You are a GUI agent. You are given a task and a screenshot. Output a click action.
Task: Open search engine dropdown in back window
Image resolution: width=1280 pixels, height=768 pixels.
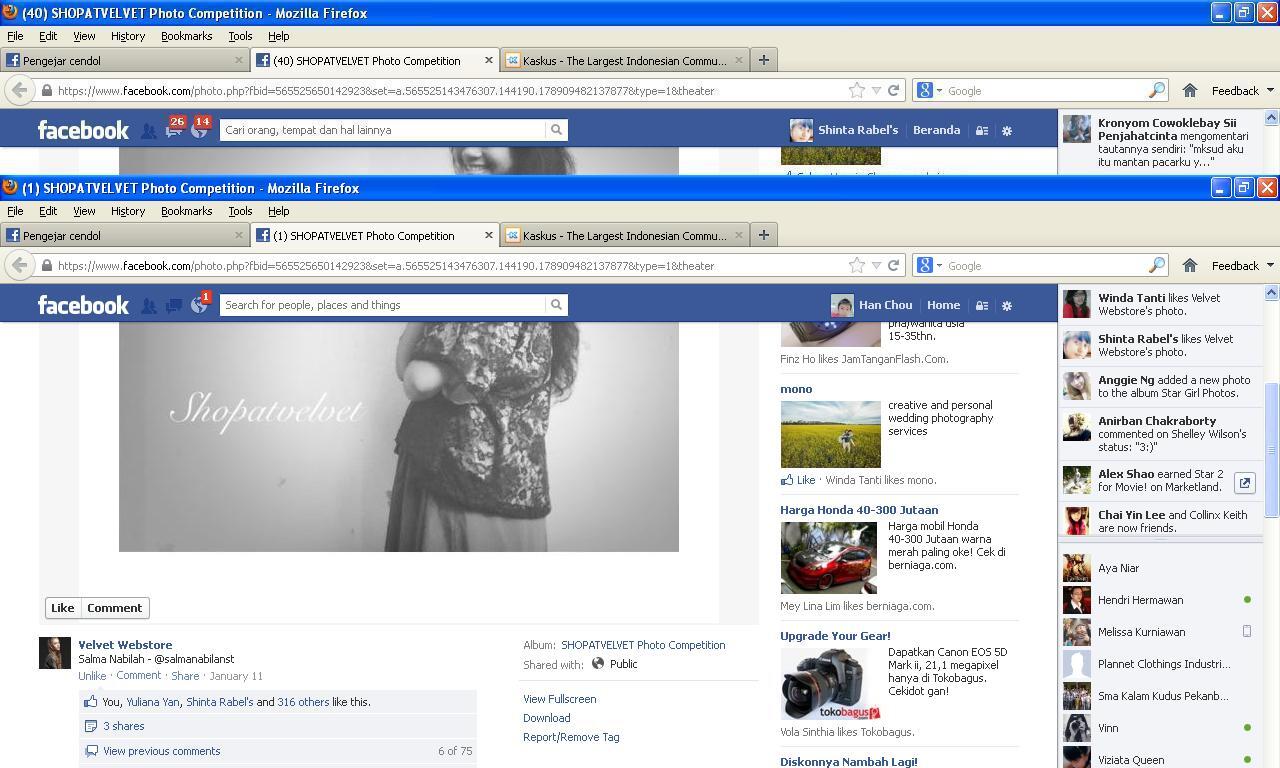[x=929, y=90]
